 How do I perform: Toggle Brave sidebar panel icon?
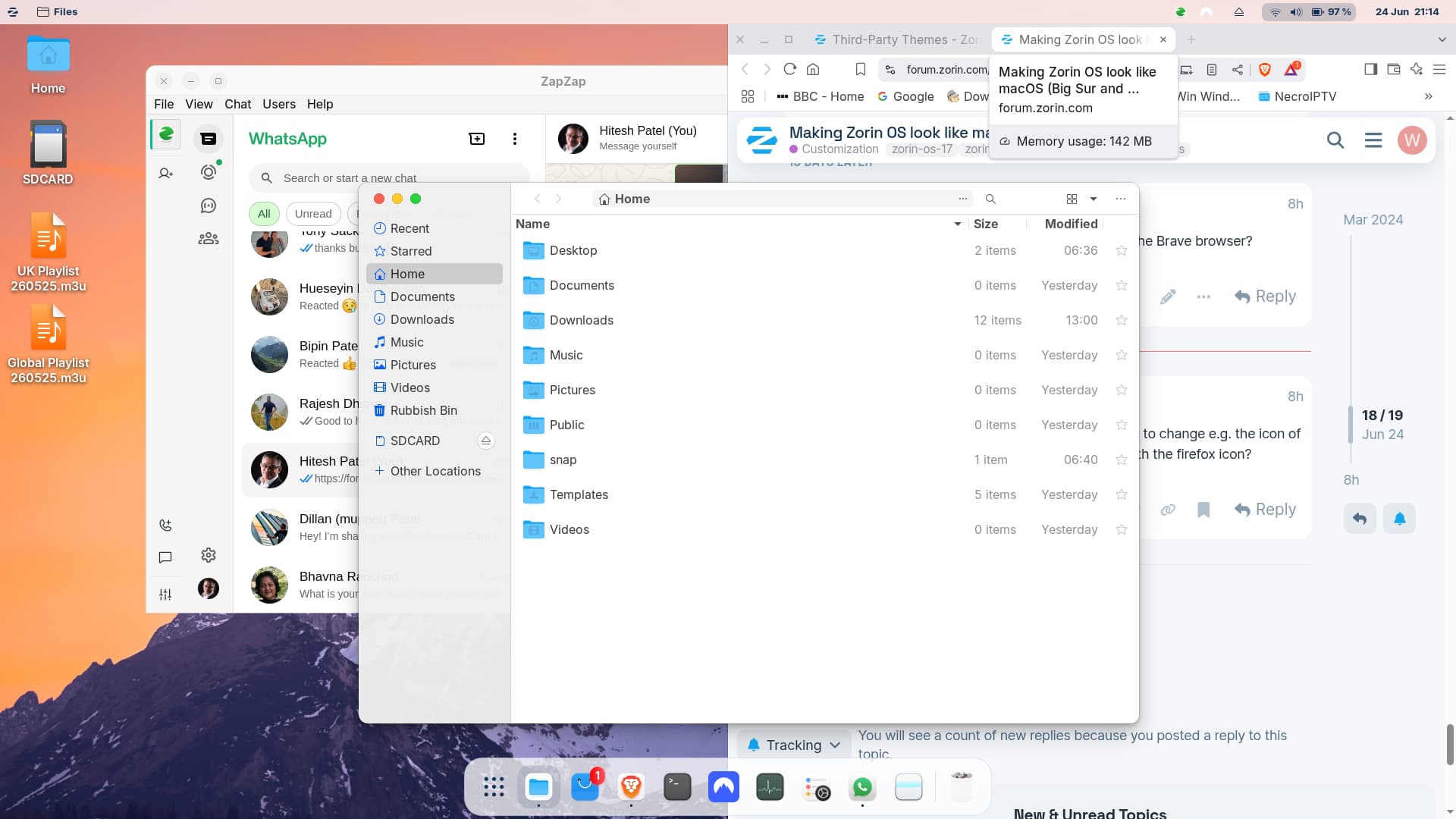pyautogui.click(x=1370, y=69)
